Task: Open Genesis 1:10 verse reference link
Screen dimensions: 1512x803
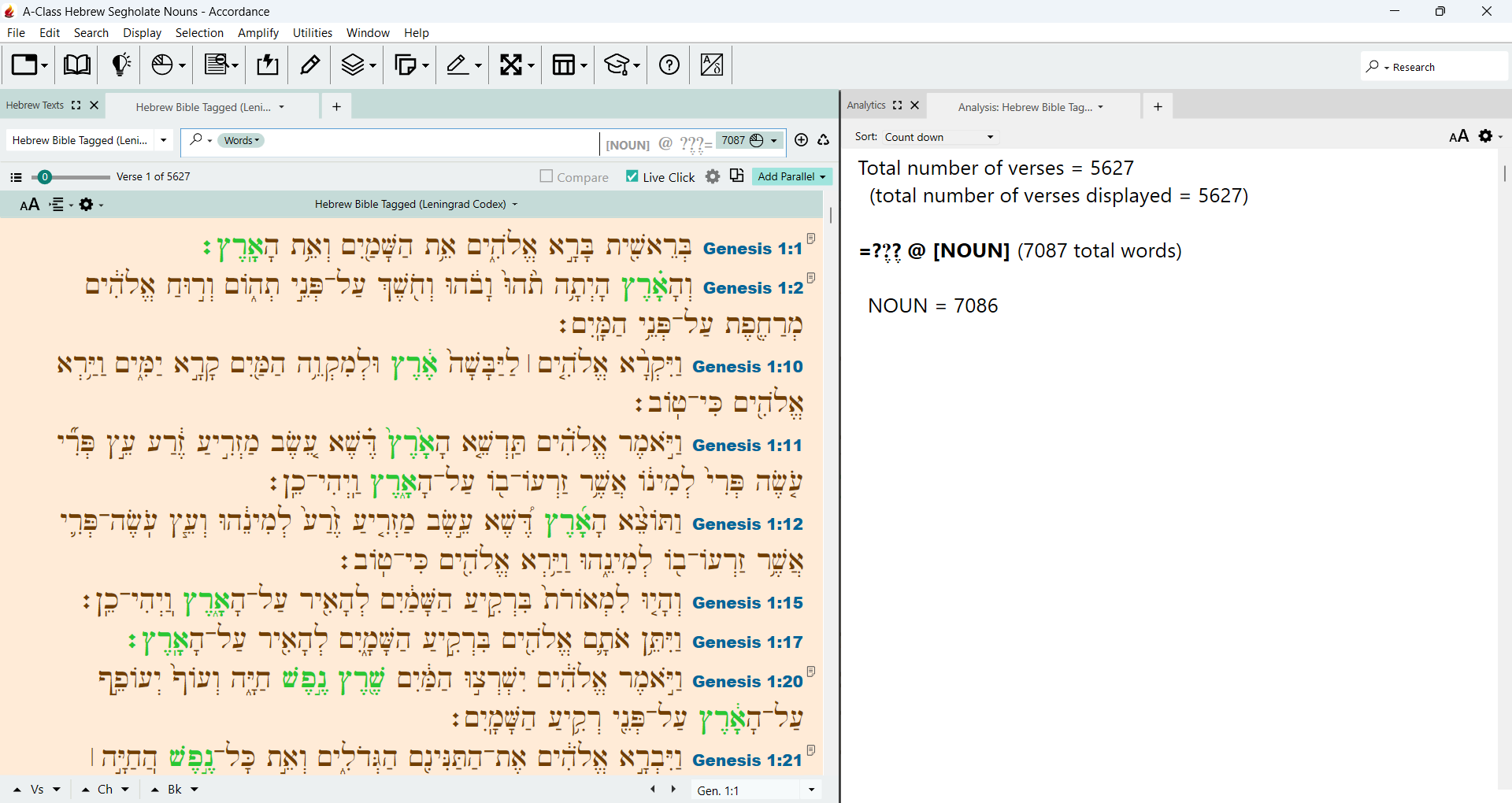Action: [x=747, y=367]
